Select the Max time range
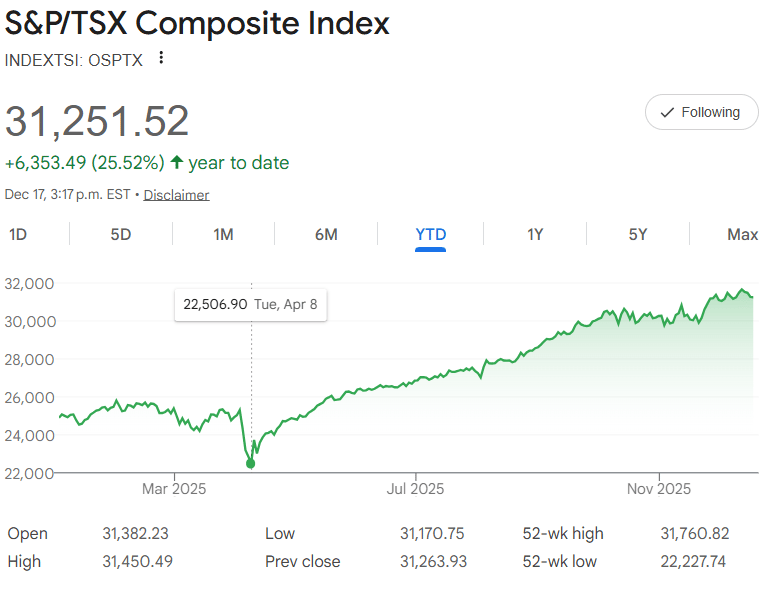The image size is (779, 596). coord(742,234)
